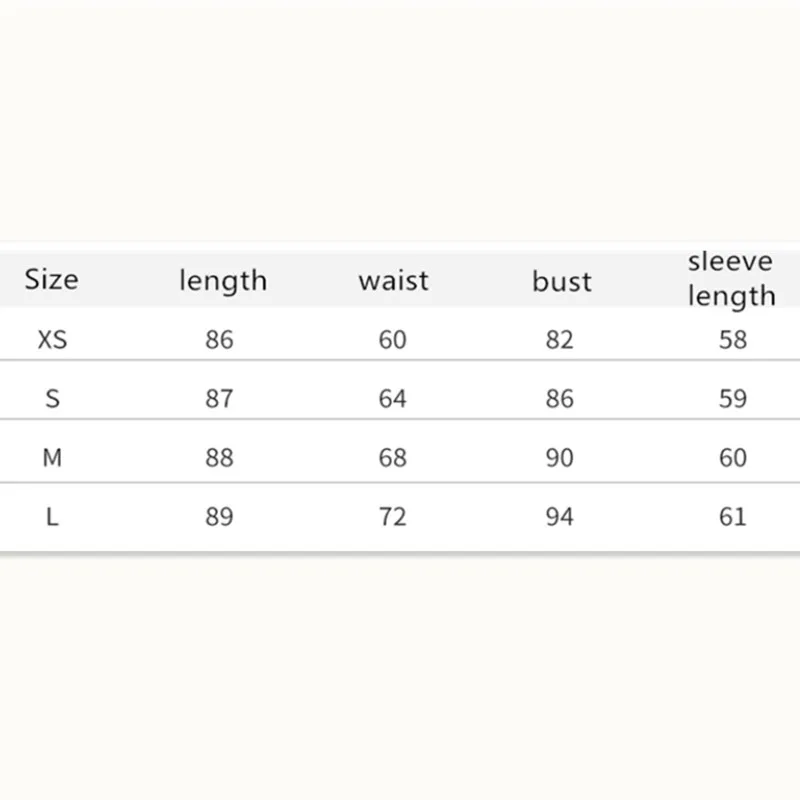The image size is (800, 800).
Task: Select the XS bust value 82
Action: point(560,340)
